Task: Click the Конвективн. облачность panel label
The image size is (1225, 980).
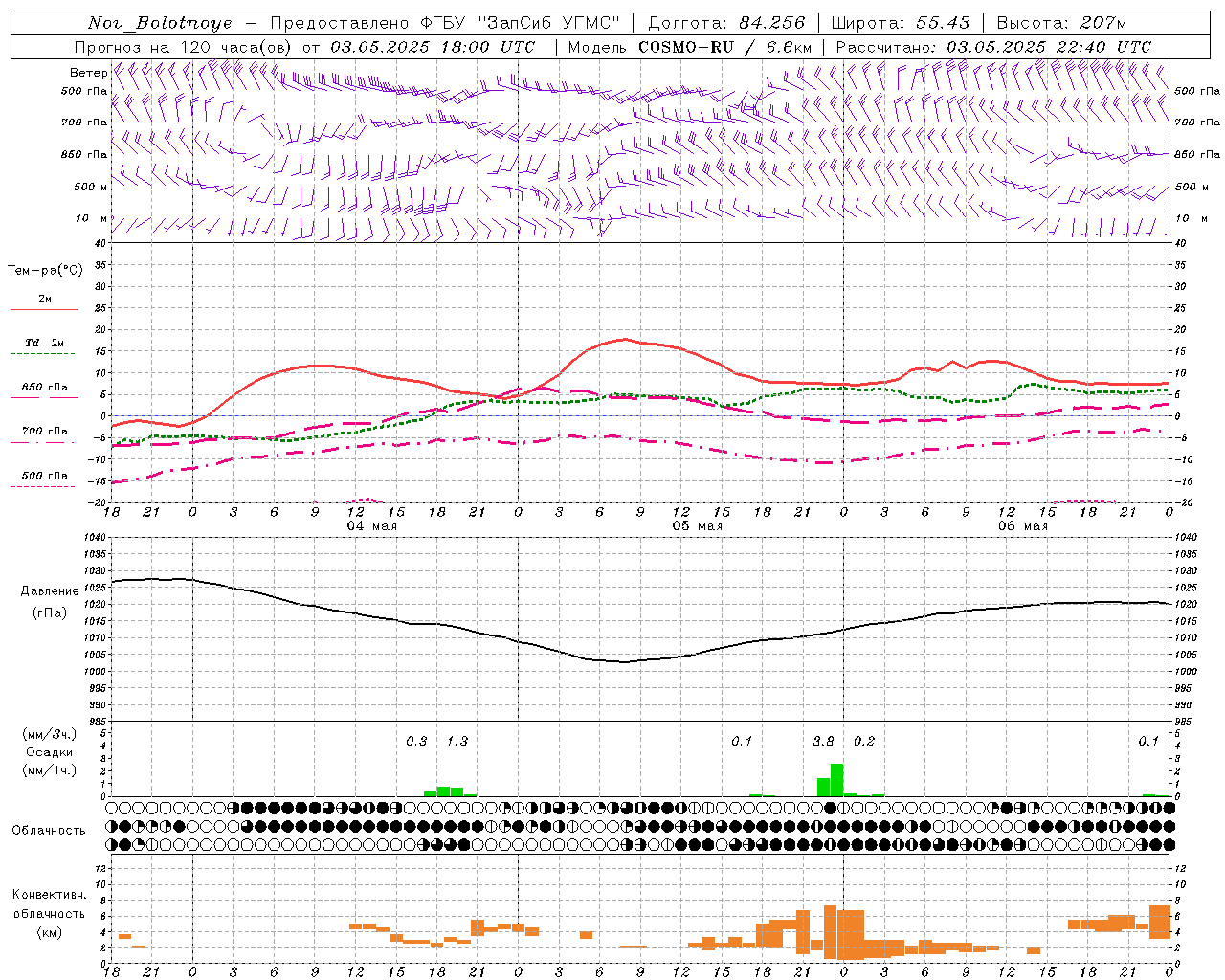Action: point(49,904)
